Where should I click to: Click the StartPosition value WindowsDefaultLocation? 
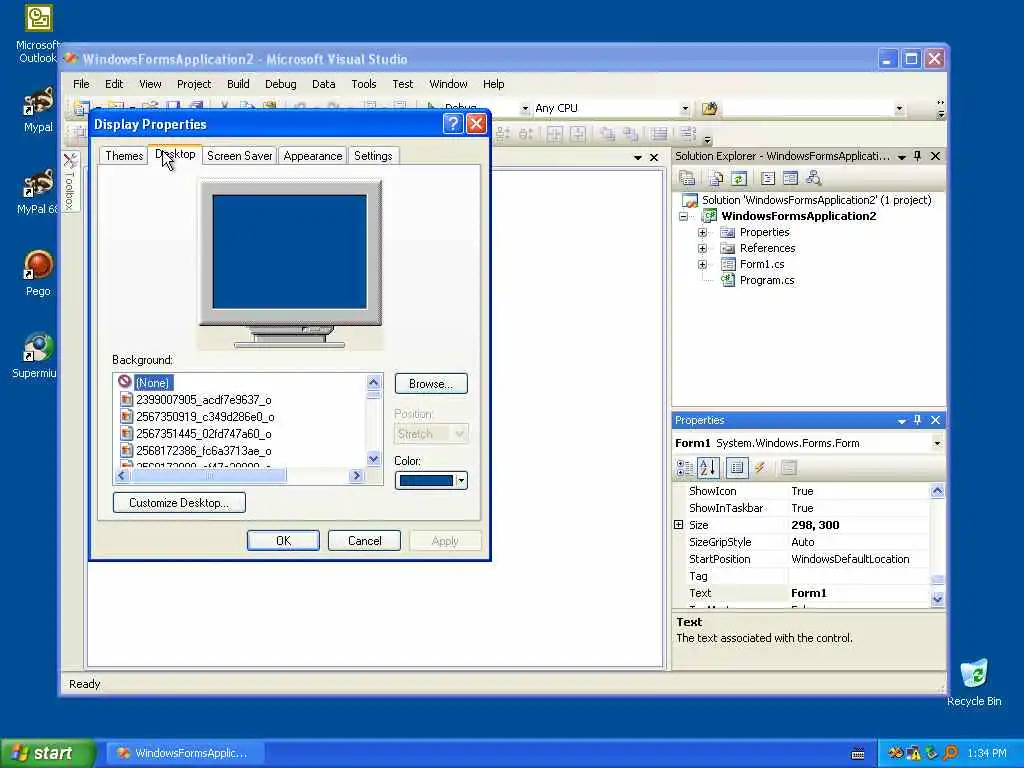pyautogui.click(x=850, y=559)
